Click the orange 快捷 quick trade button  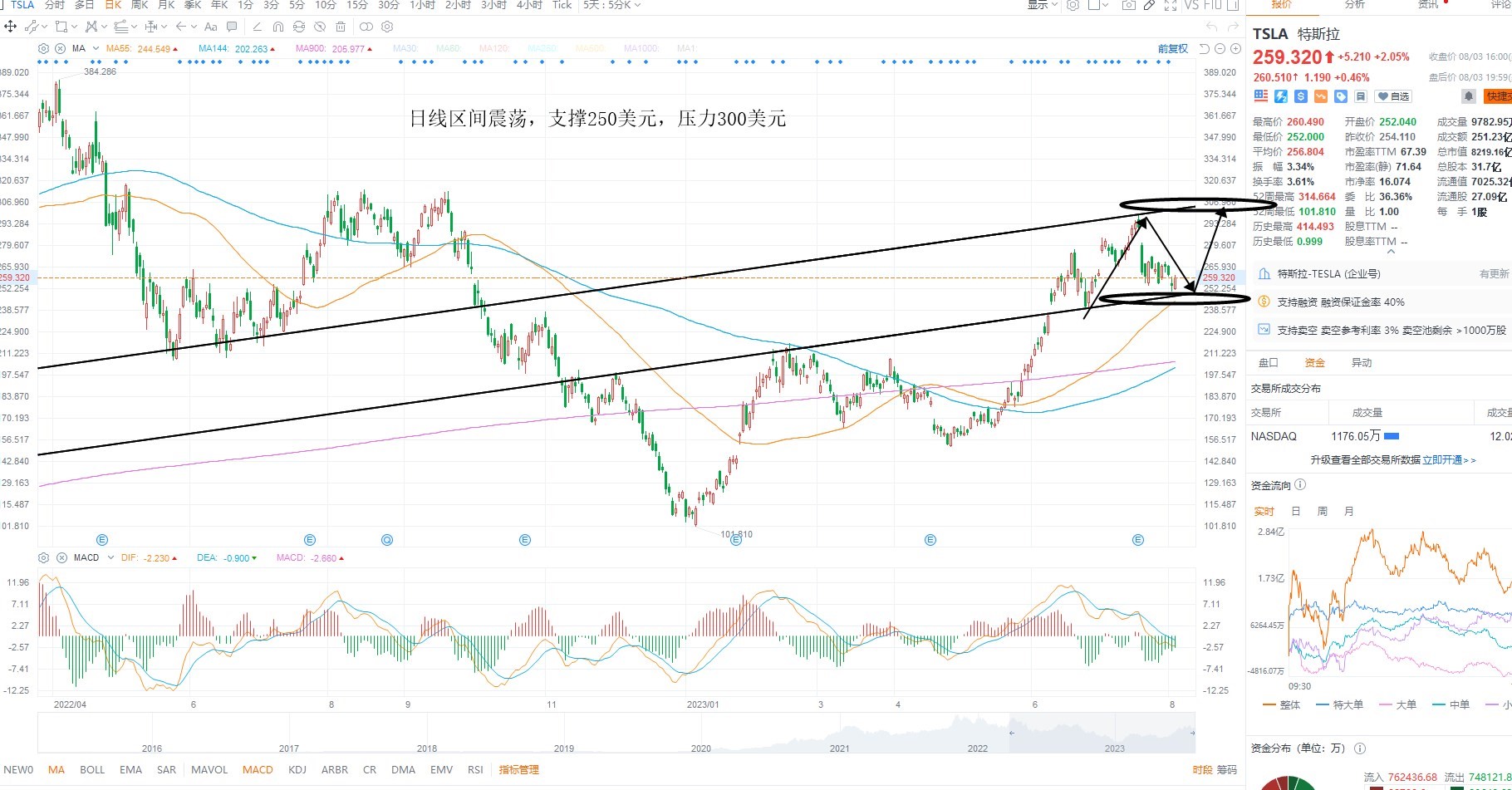click(1498, 96)
